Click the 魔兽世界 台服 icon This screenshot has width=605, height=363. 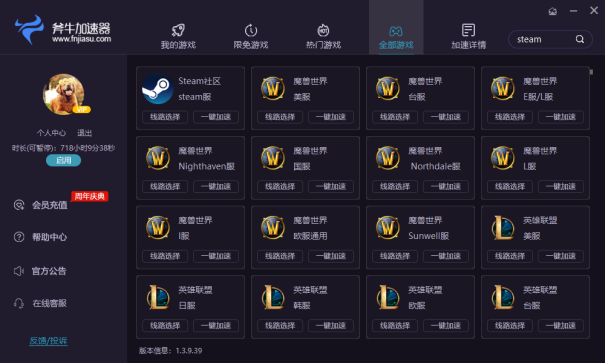[x=388, y=89]
